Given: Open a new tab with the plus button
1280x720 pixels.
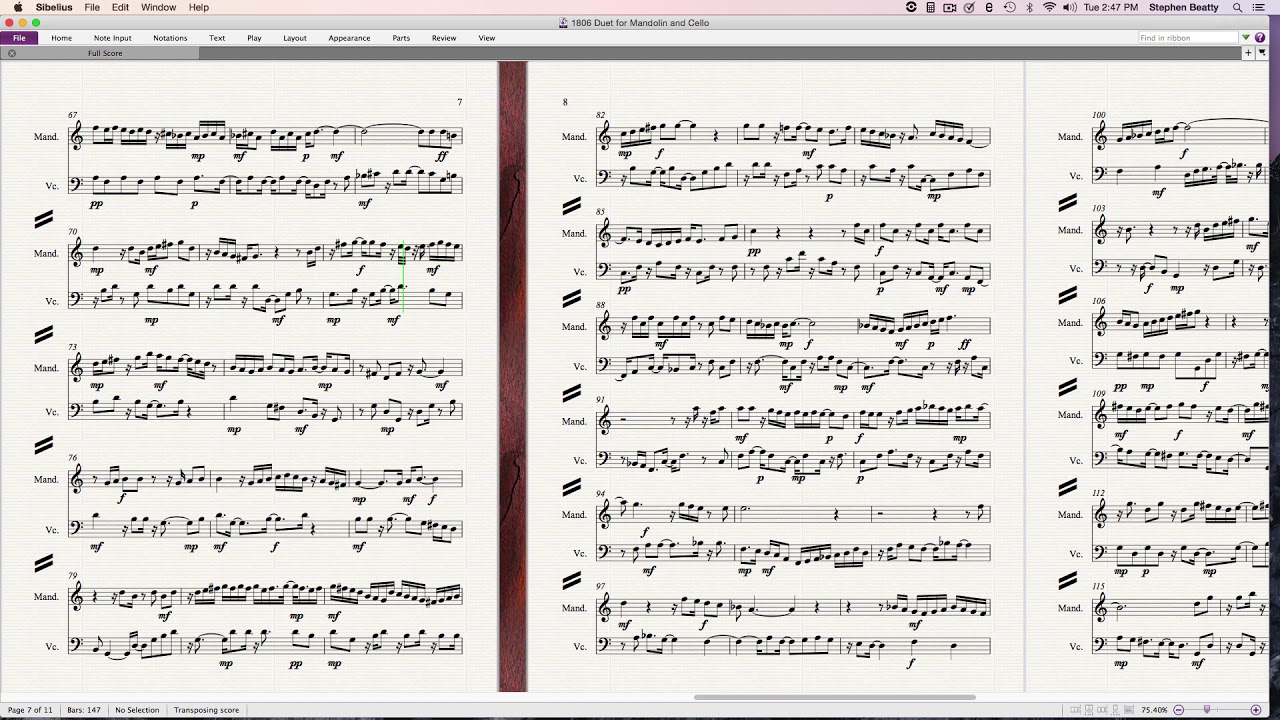Looking at the screenshot, I should tap(1249, 53).
